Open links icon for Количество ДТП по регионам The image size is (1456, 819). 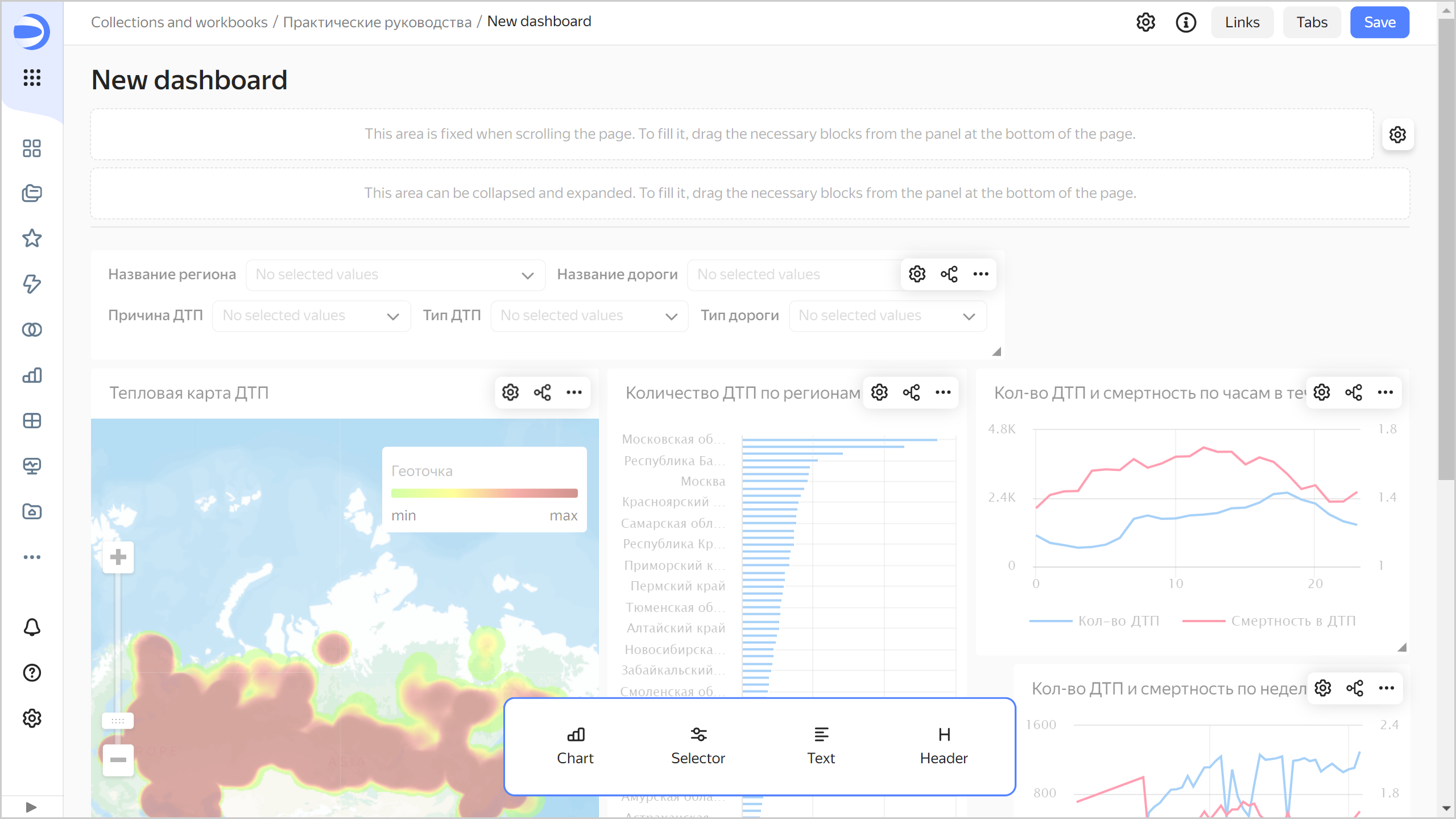tap(911, 392)
